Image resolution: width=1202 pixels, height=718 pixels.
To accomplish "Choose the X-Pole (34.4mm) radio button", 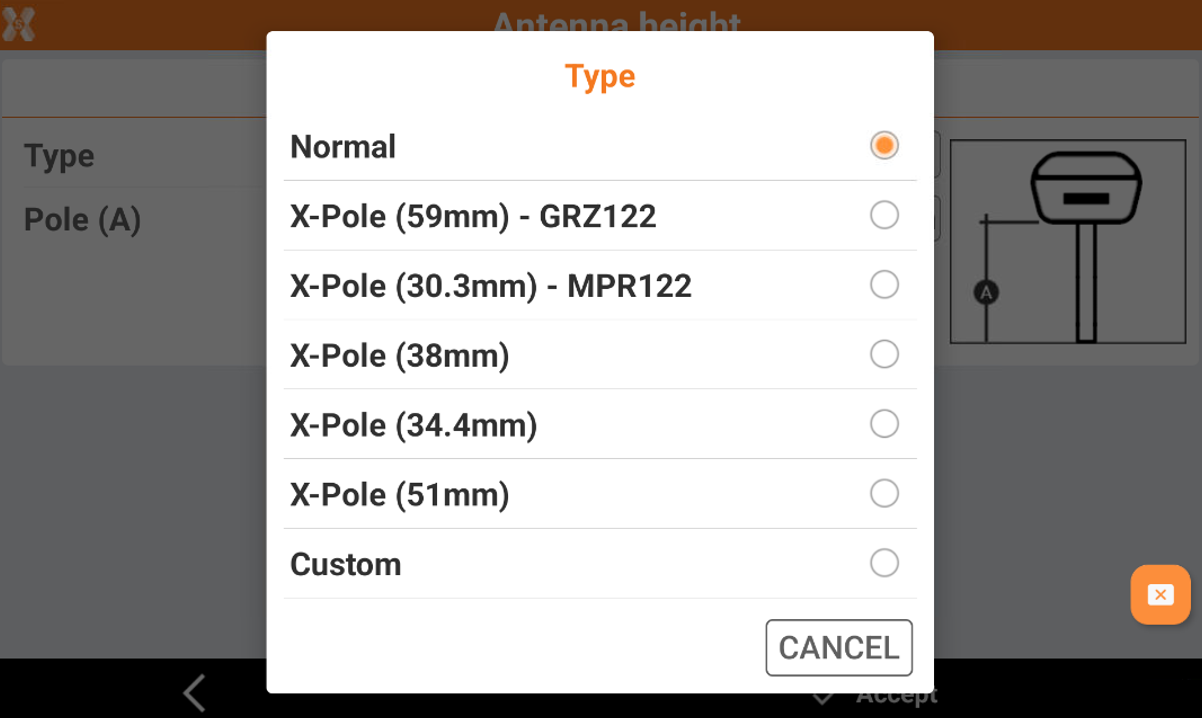I will coord(884,425).
